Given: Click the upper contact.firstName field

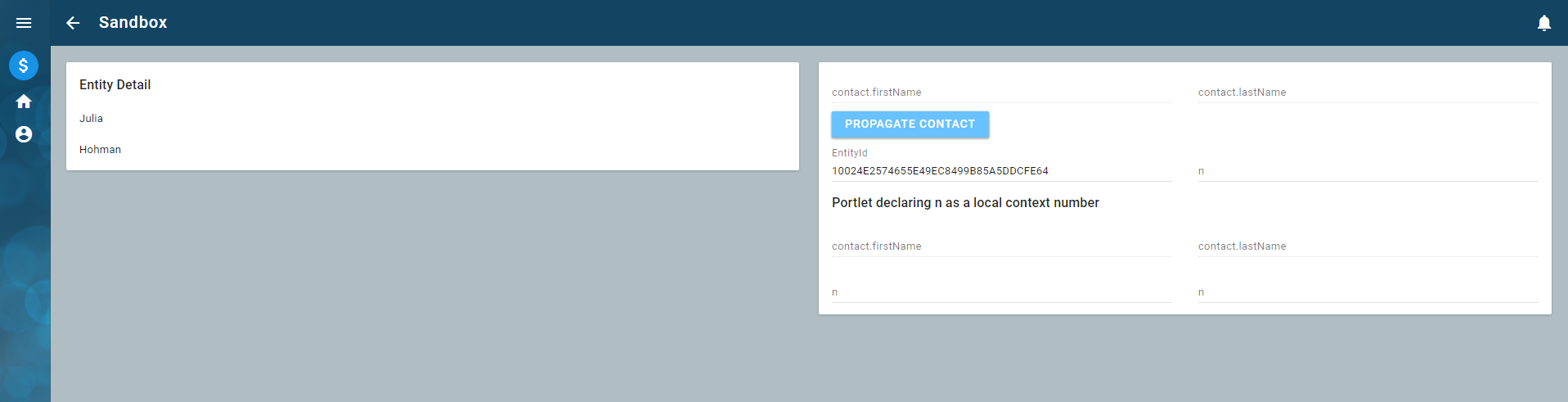Looking at the screenshot, I should [1001, 93].
